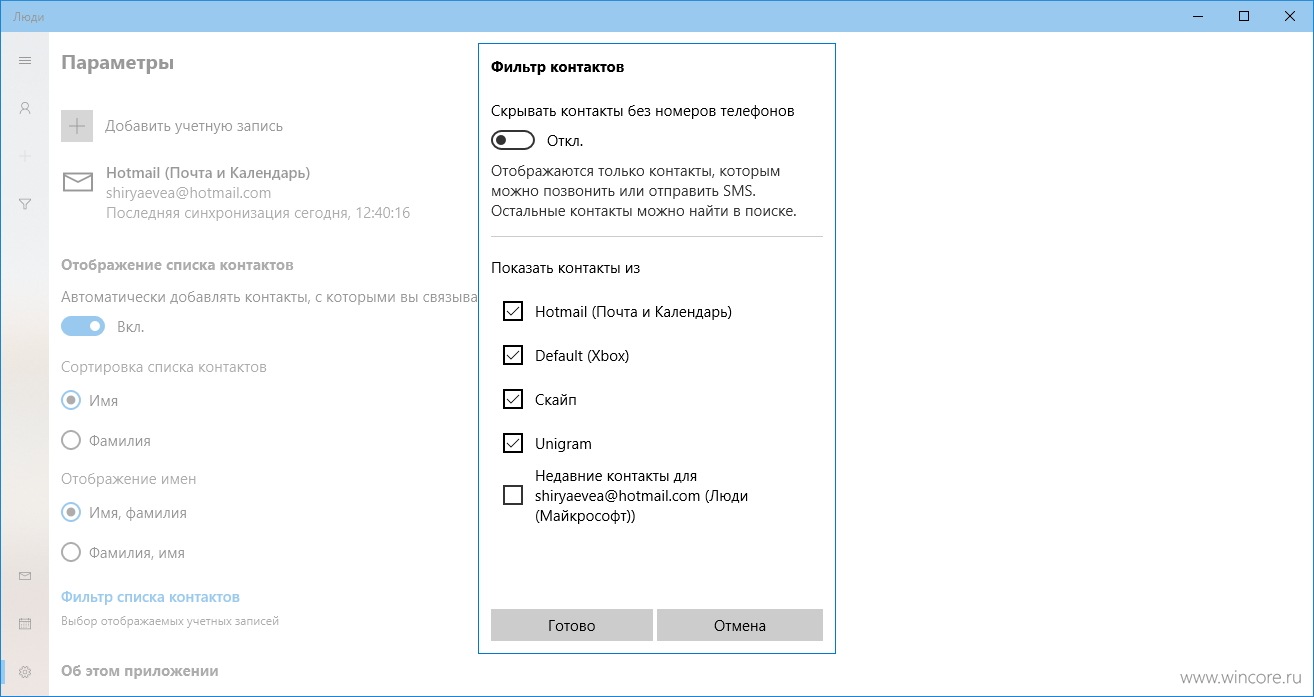Open the filter funnel icon in sidebar
Screen dimensions: 1314x697
click(x=25, y=204)
